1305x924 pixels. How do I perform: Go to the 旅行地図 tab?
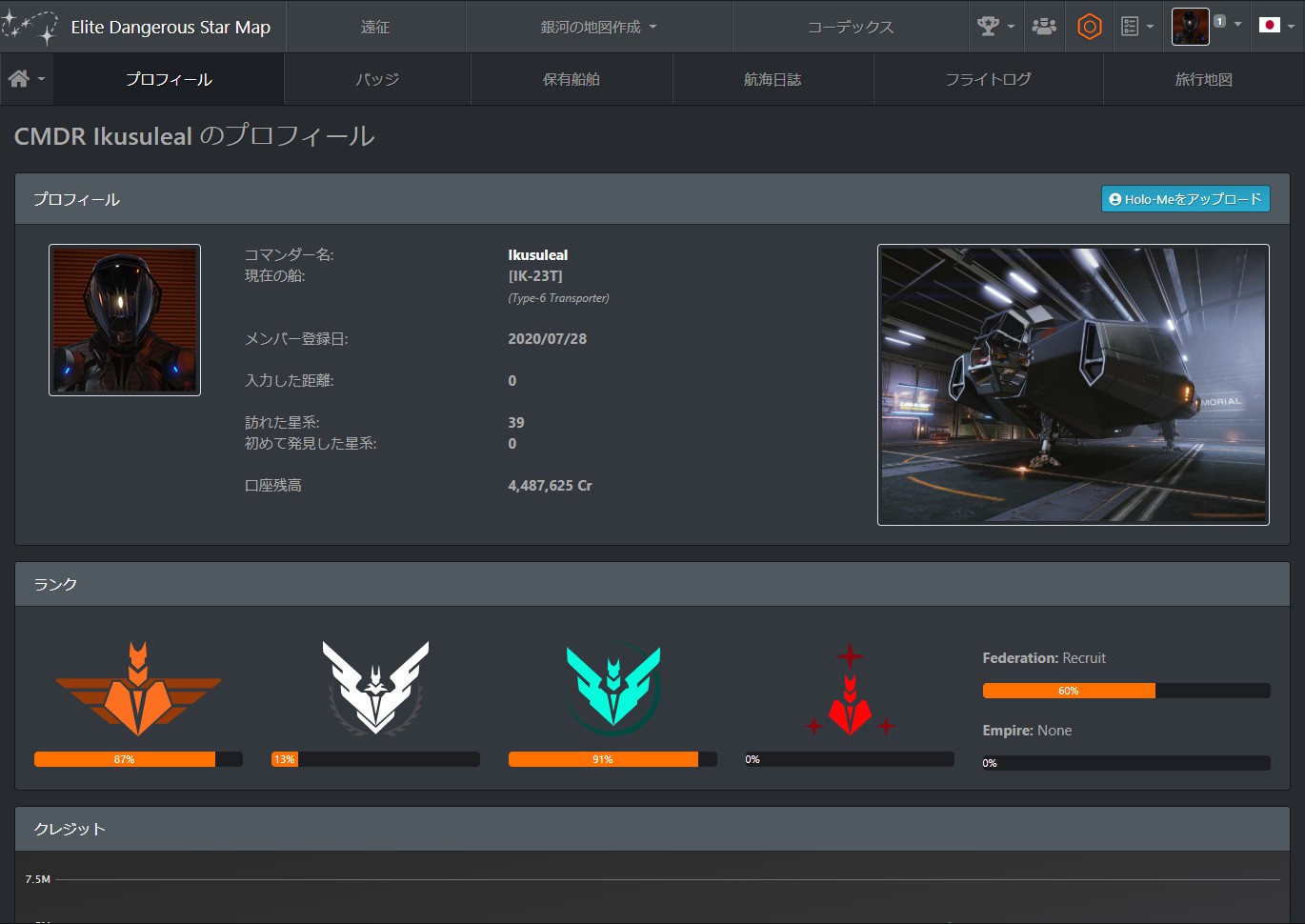click(1204, 79)
